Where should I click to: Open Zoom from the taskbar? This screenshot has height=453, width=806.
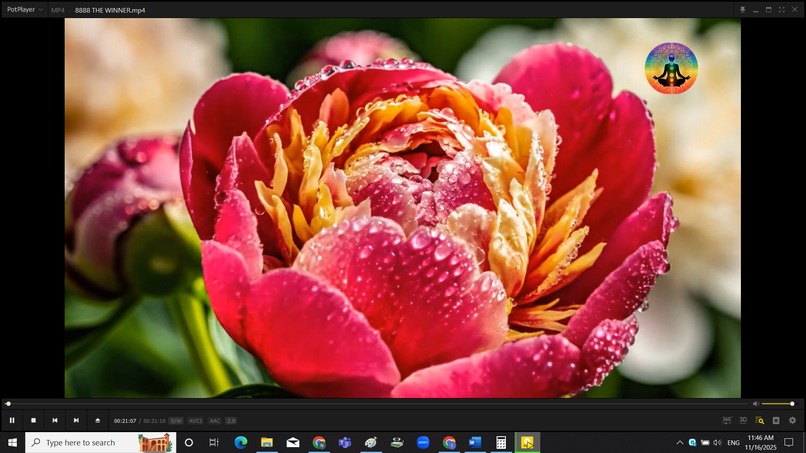tap(423, 442)
